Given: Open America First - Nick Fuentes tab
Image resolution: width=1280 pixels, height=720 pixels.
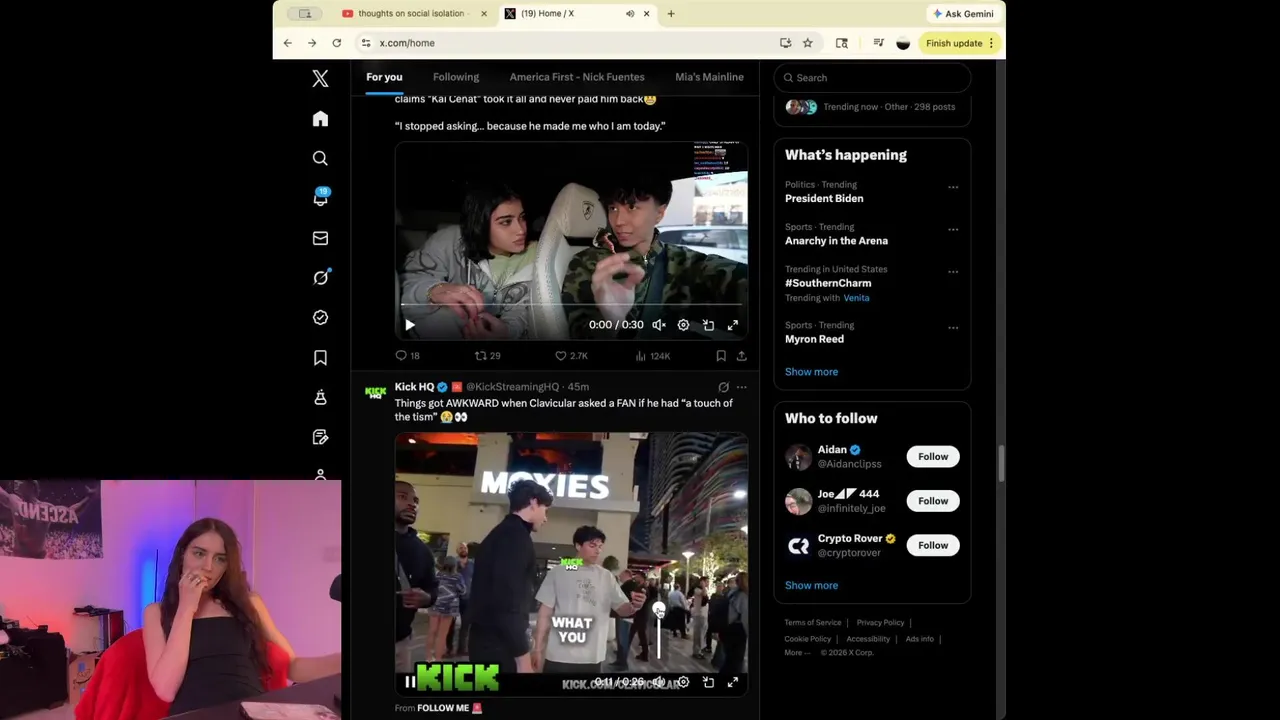Looking at the screenshot, I should (x=577, y=77).
